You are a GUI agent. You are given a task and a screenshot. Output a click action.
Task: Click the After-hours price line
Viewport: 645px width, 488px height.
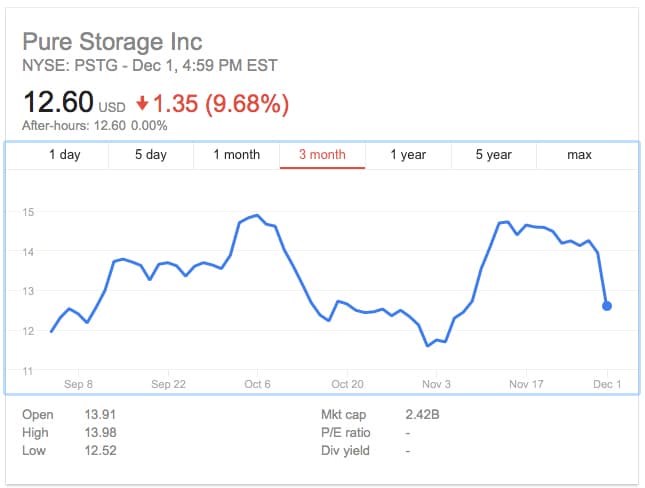pos(95,125)
